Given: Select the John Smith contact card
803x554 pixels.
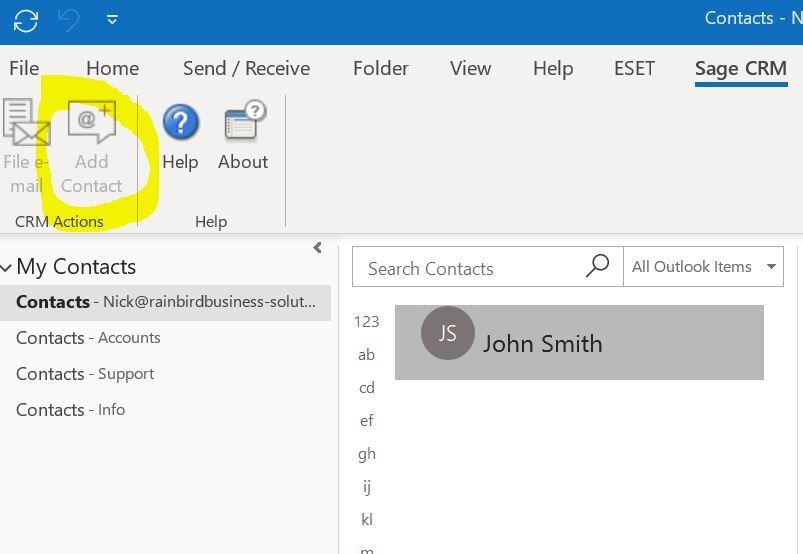Looking at the screenshot, I should coord(579,343).
